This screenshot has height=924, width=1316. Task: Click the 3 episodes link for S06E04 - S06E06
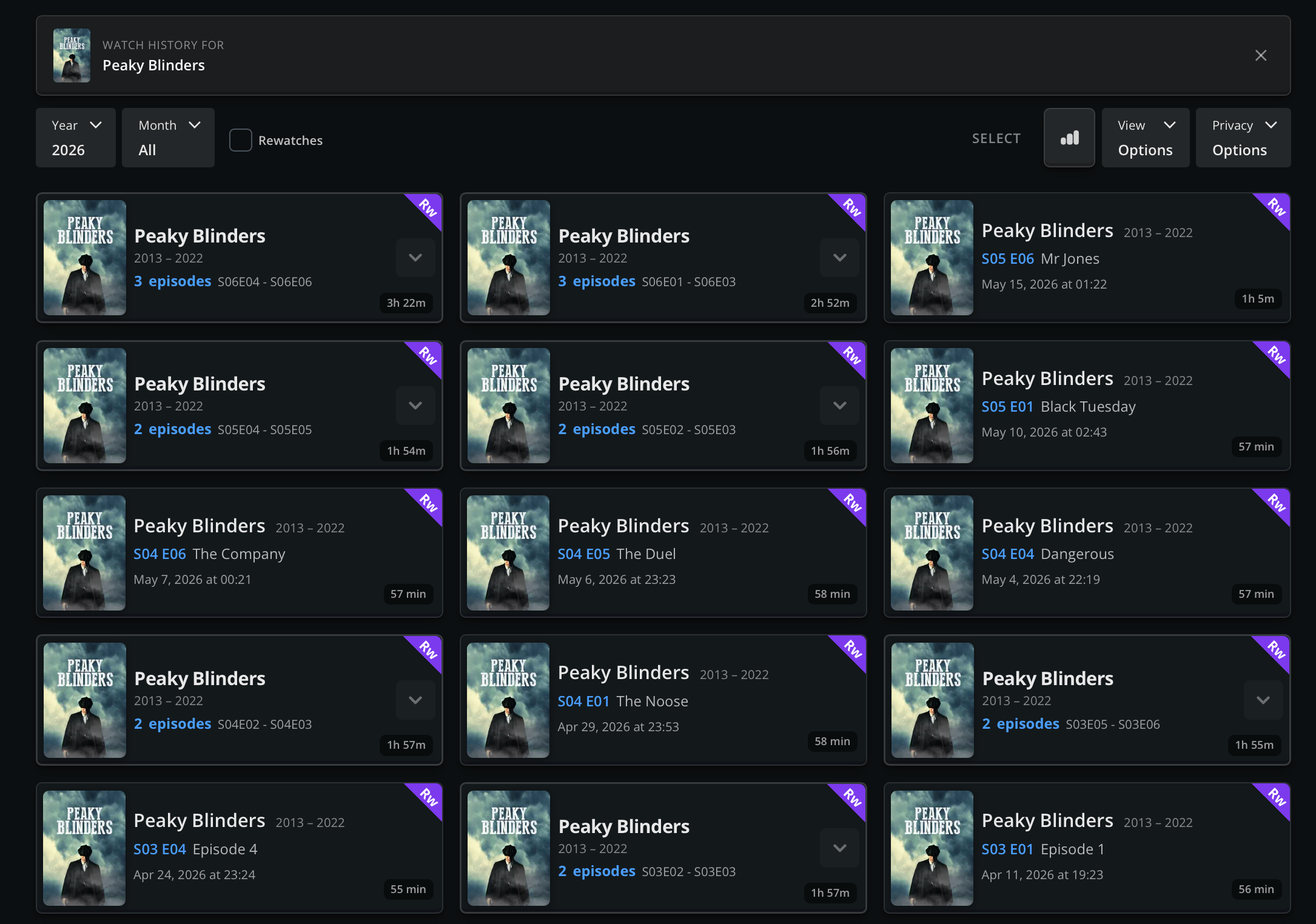coord(173,281)
